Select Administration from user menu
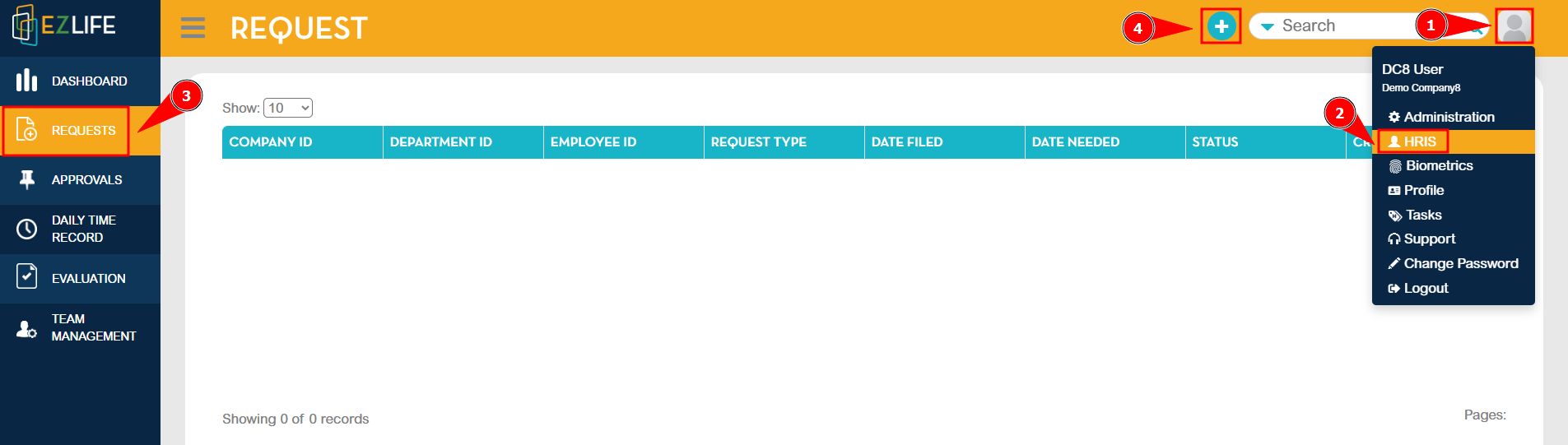 tap(1454, 117)
